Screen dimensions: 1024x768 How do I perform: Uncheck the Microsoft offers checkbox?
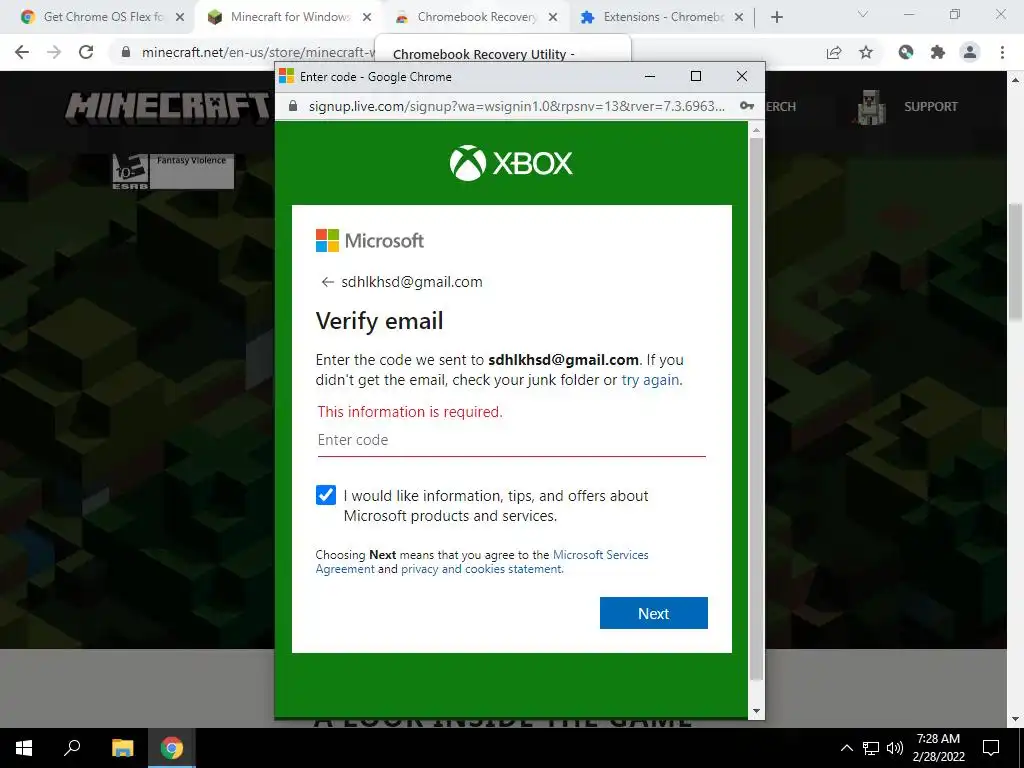pyautogui.click(x=325, y=495)
